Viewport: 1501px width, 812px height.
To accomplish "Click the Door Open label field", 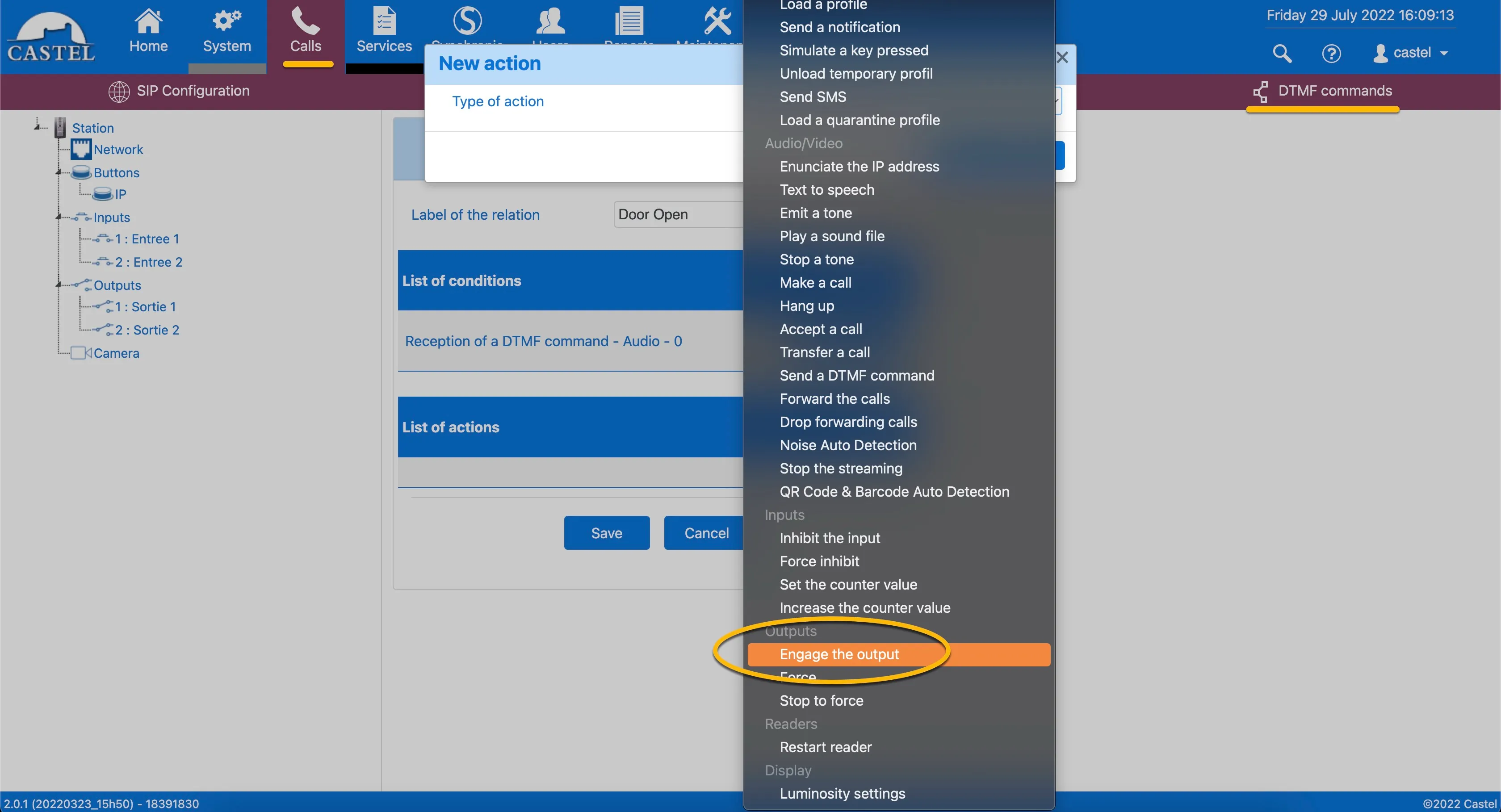I will (x=678, y=214).
